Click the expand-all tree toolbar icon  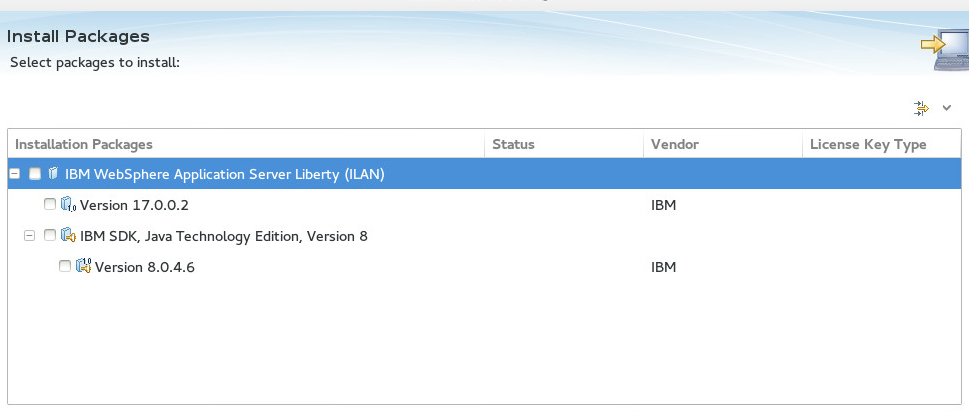[921, 109]
